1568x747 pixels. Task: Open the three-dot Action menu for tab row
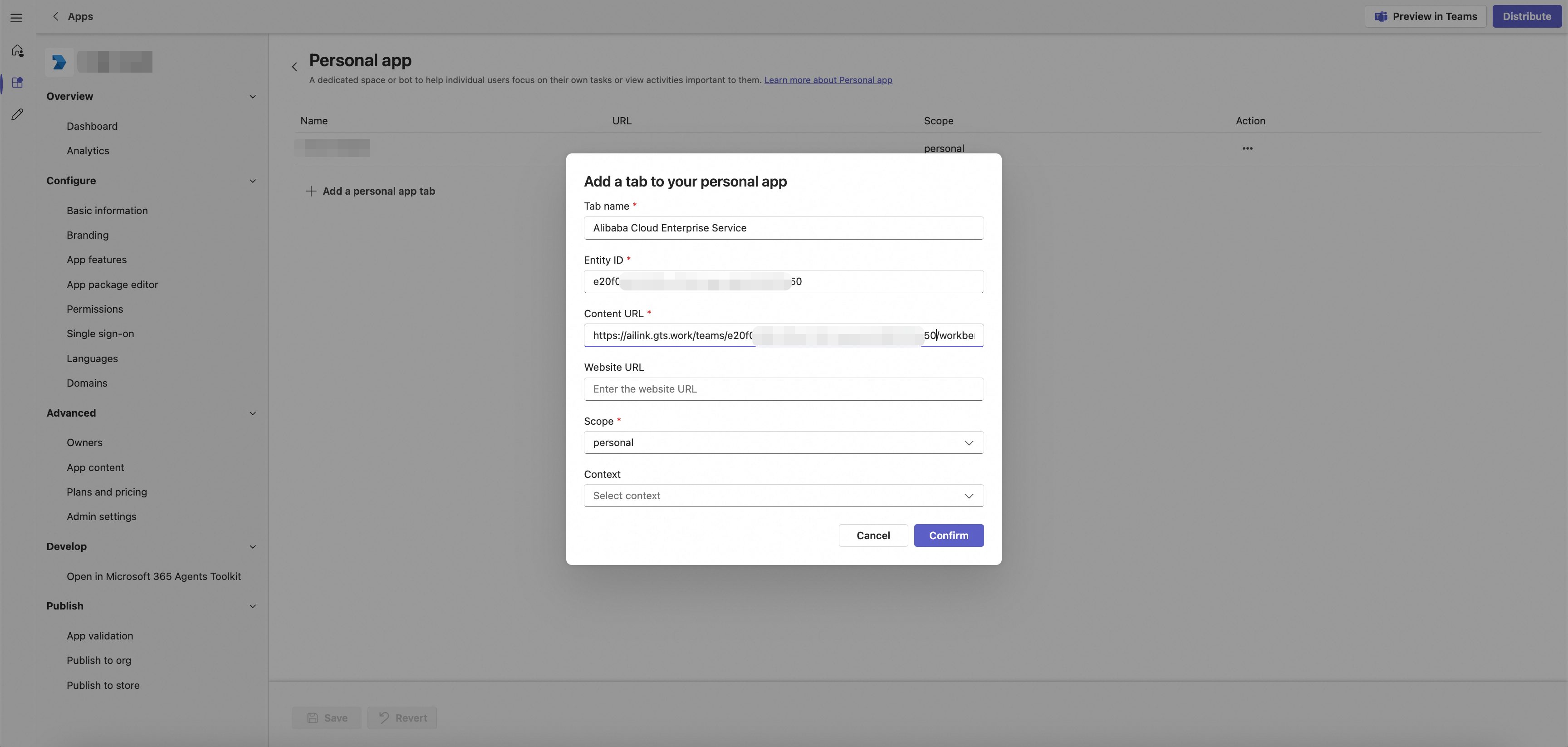(x=1247, y=148)
